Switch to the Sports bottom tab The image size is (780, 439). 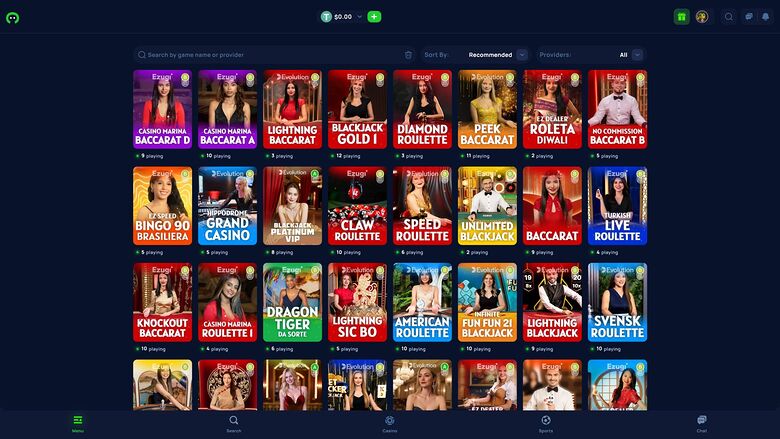546,424
